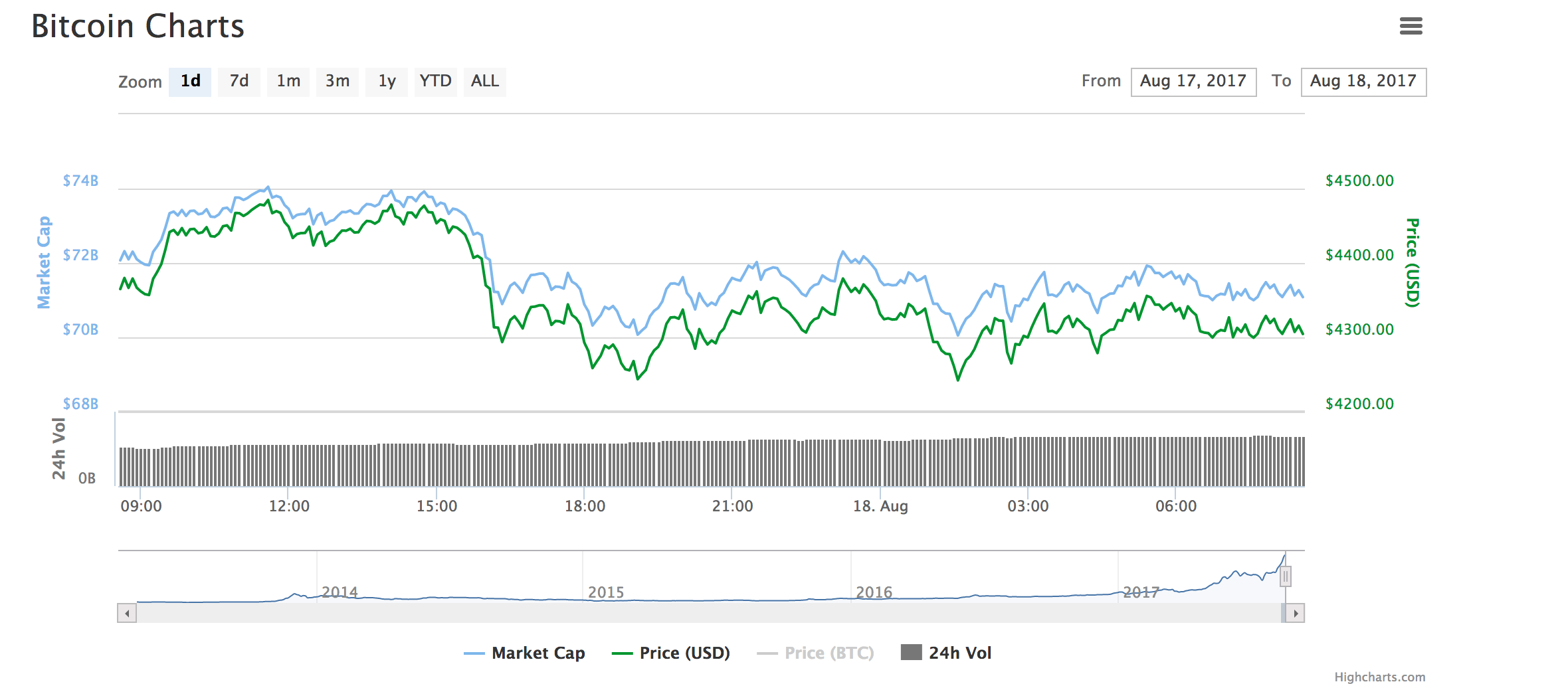
Task: Switch zoom to 1m
Action: (x=288, y=82)
